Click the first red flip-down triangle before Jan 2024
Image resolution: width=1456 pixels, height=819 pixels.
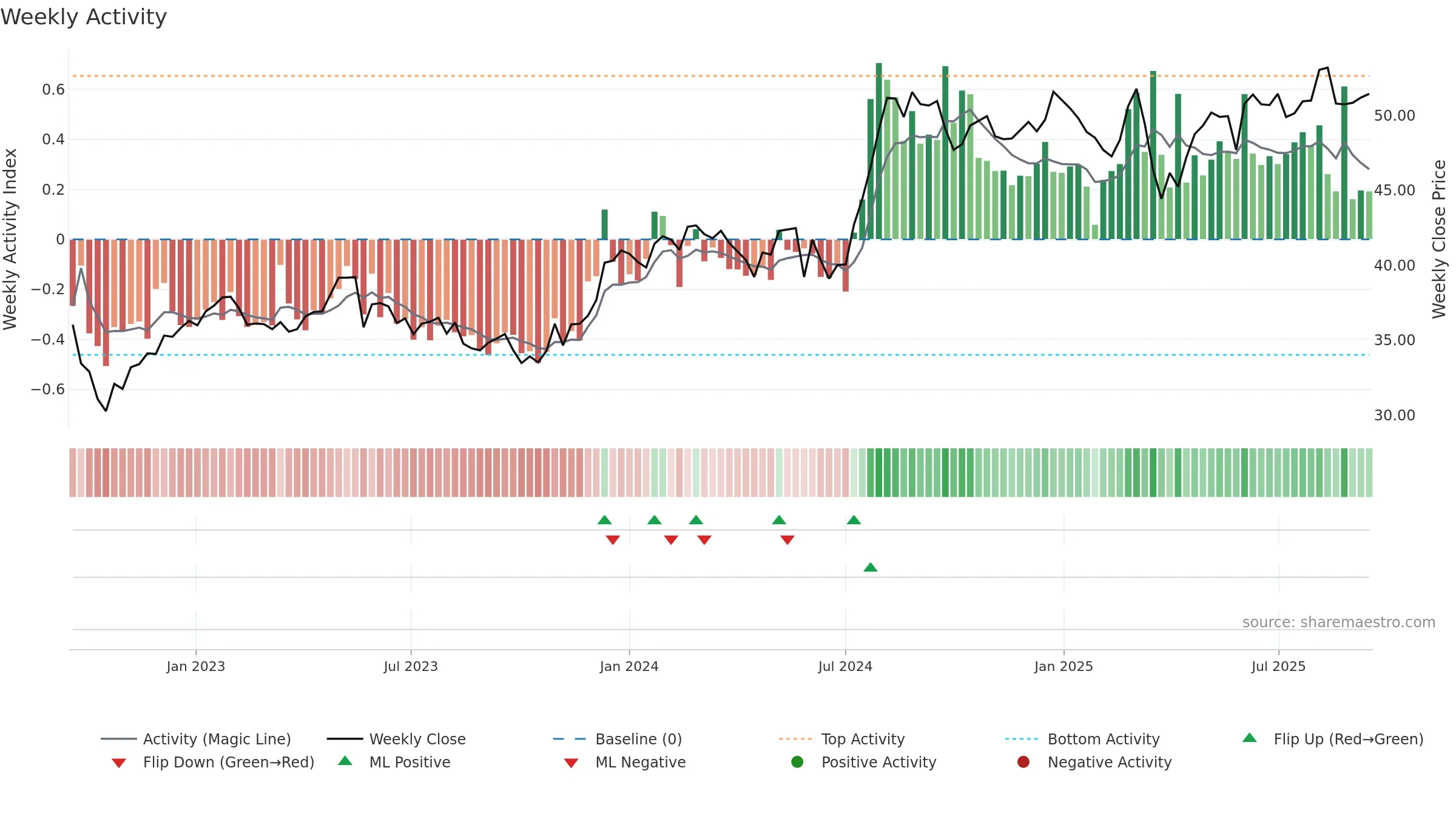[x=613, y=539]
